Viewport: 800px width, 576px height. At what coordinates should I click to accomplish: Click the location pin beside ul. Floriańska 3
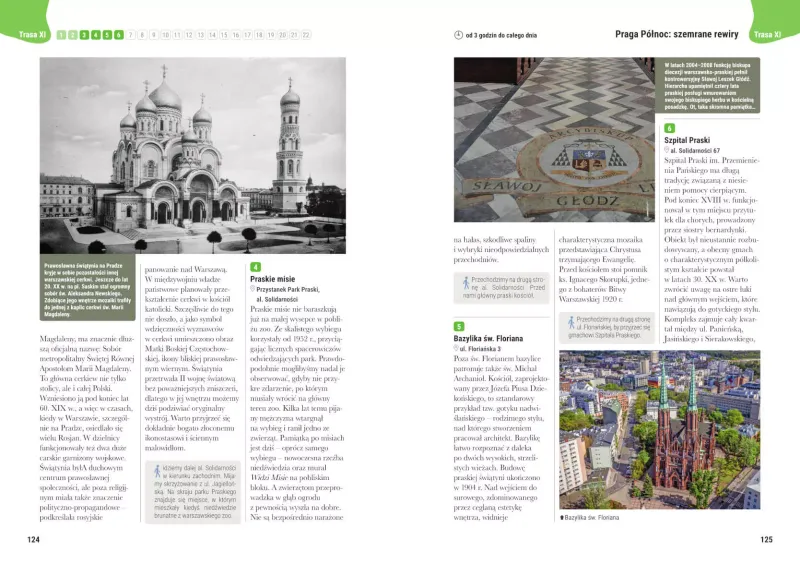click(x=456, y=348)
